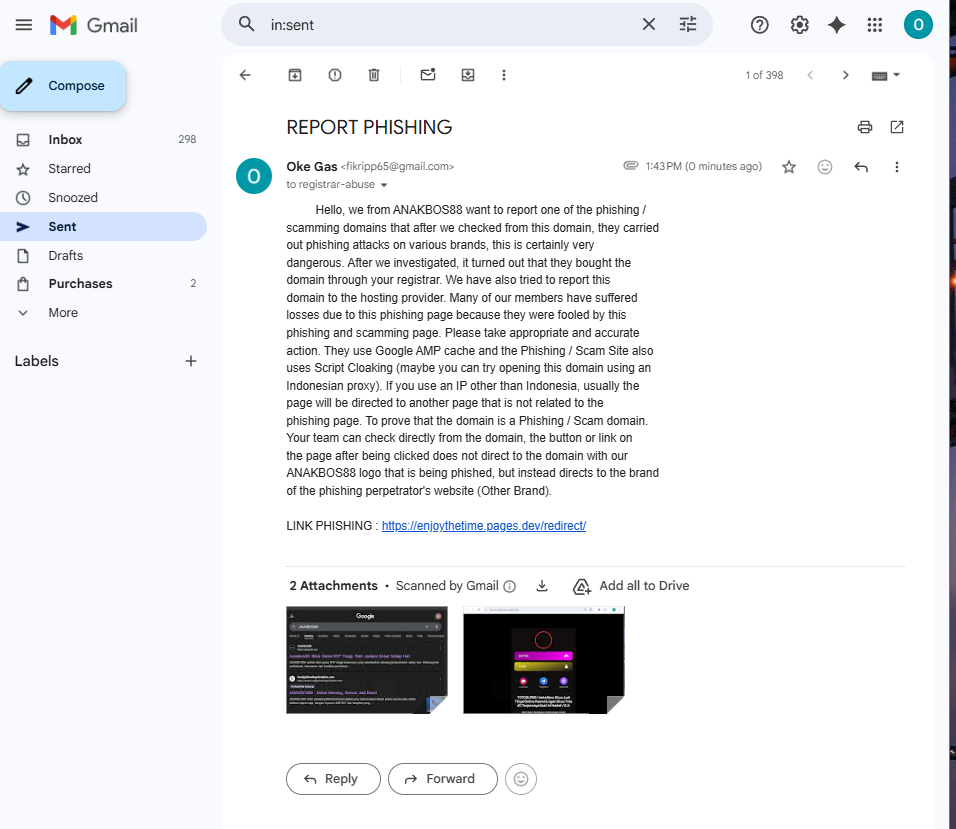956x829 pixels.
Task: Click the Reply button below the email
Action: point(333,779)
